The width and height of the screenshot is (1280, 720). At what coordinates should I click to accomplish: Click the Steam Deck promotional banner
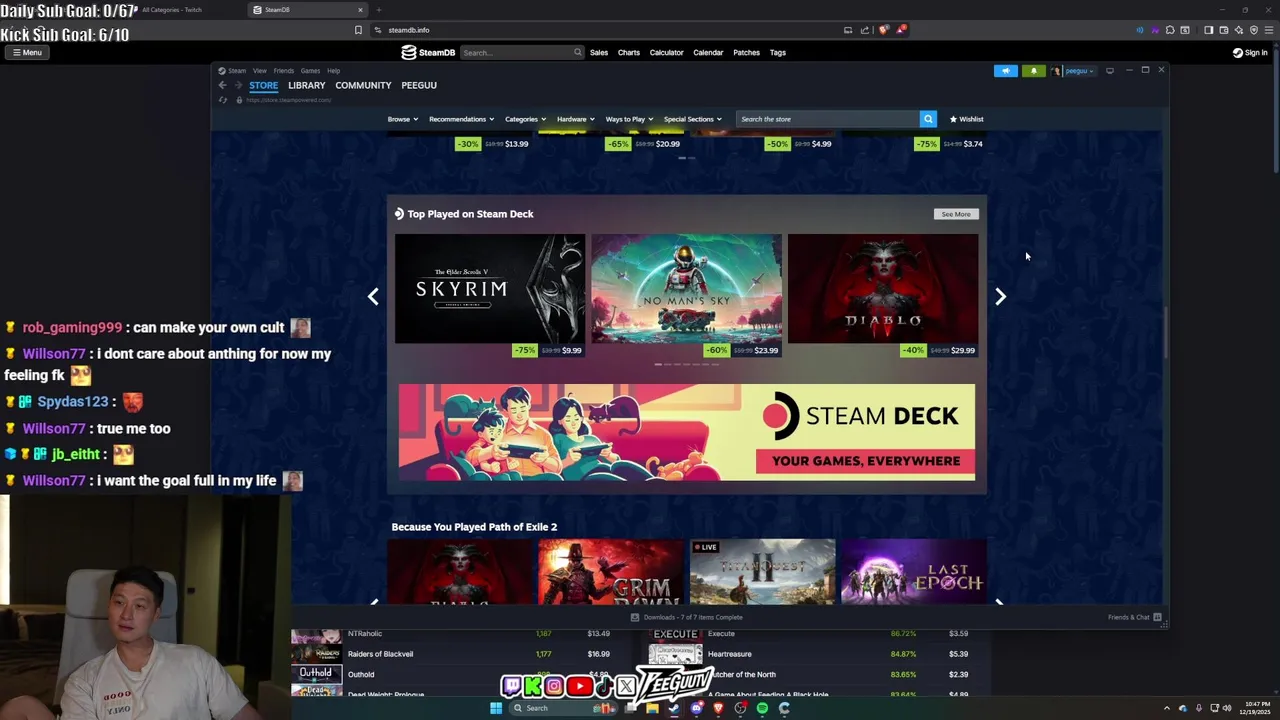coord(687,432)
